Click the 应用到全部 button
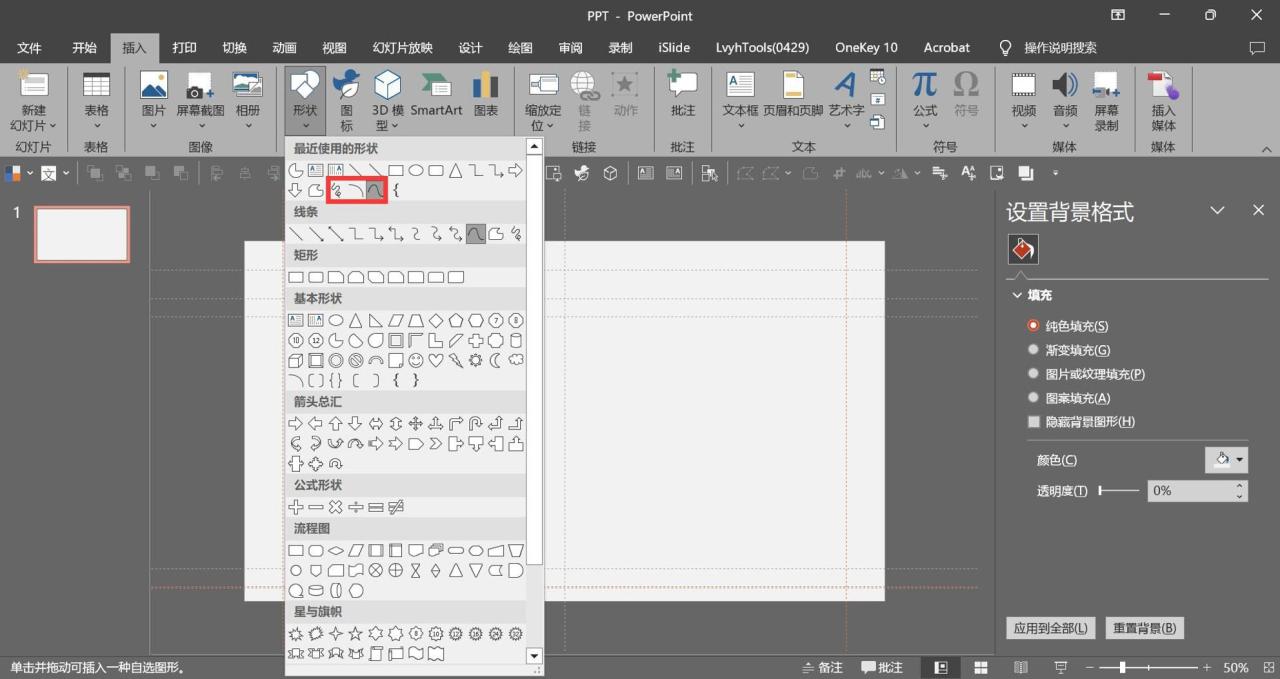This screenshot has width=1280, height=679. pyautogui.click(x=1050, y=628)
